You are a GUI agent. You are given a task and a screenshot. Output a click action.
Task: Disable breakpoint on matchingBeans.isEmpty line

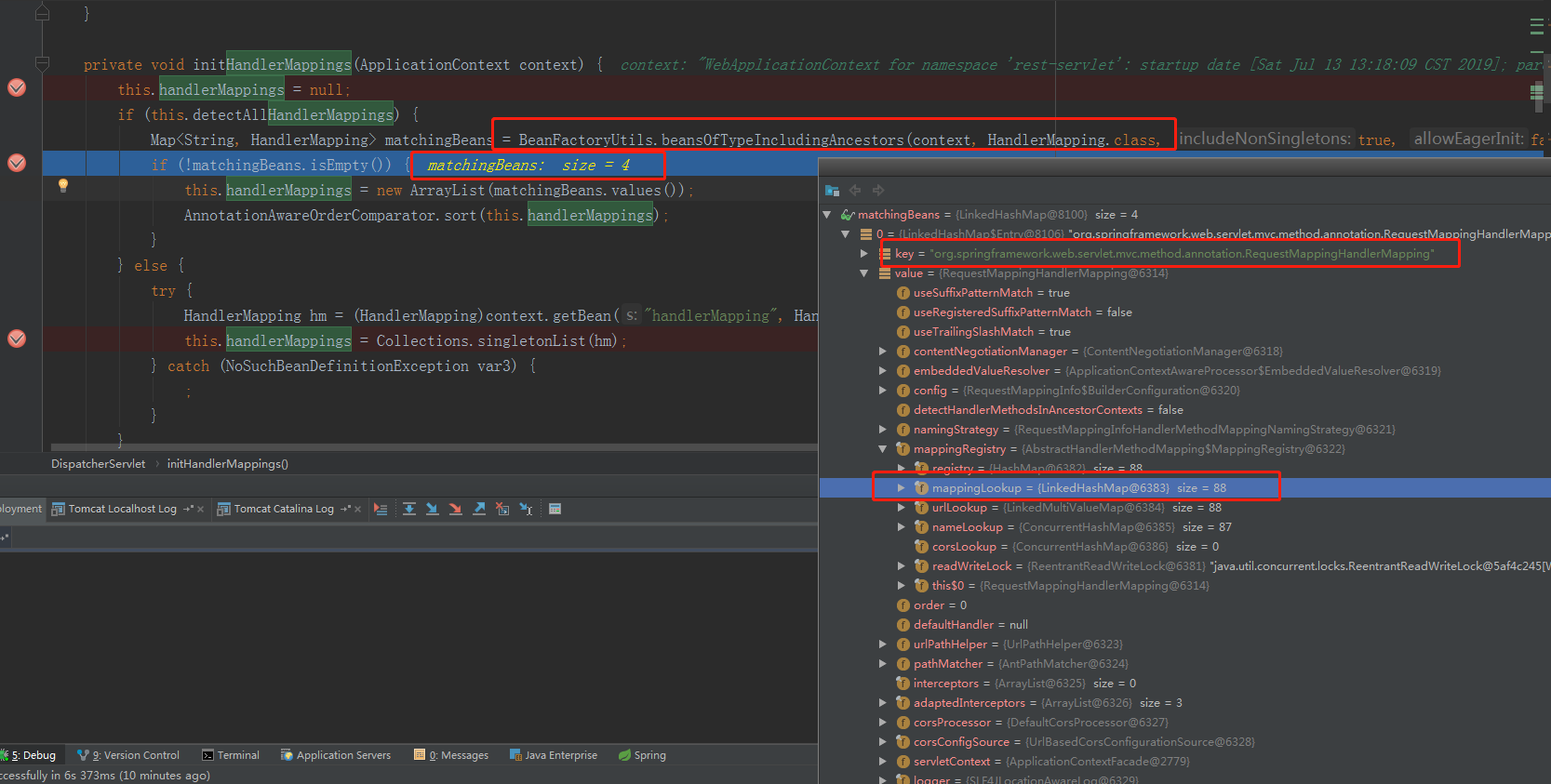17,164
